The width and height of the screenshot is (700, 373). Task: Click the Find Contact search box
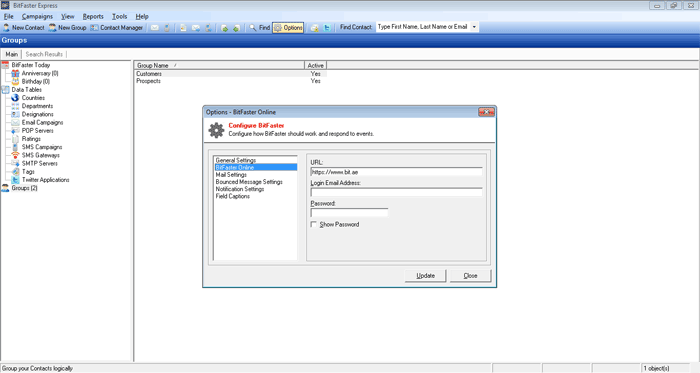423,27
